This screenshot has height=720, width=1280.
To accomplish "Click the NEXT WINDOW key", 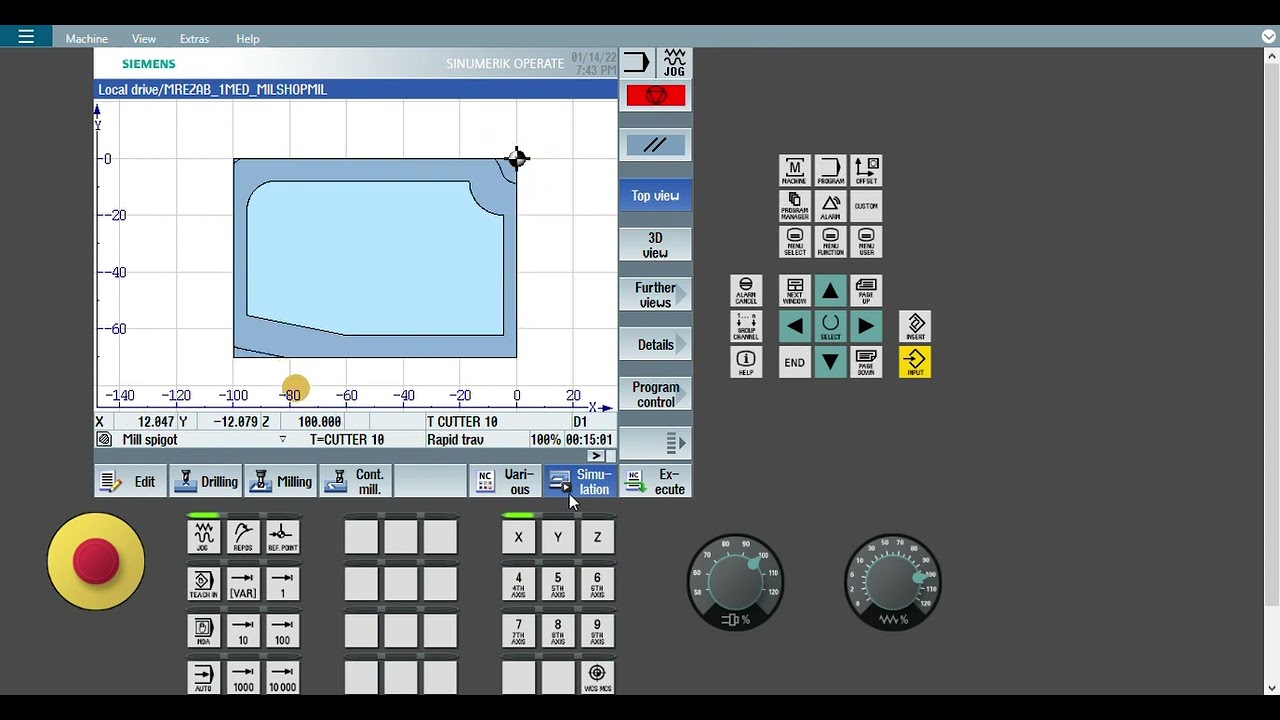I will coord(794,291).
